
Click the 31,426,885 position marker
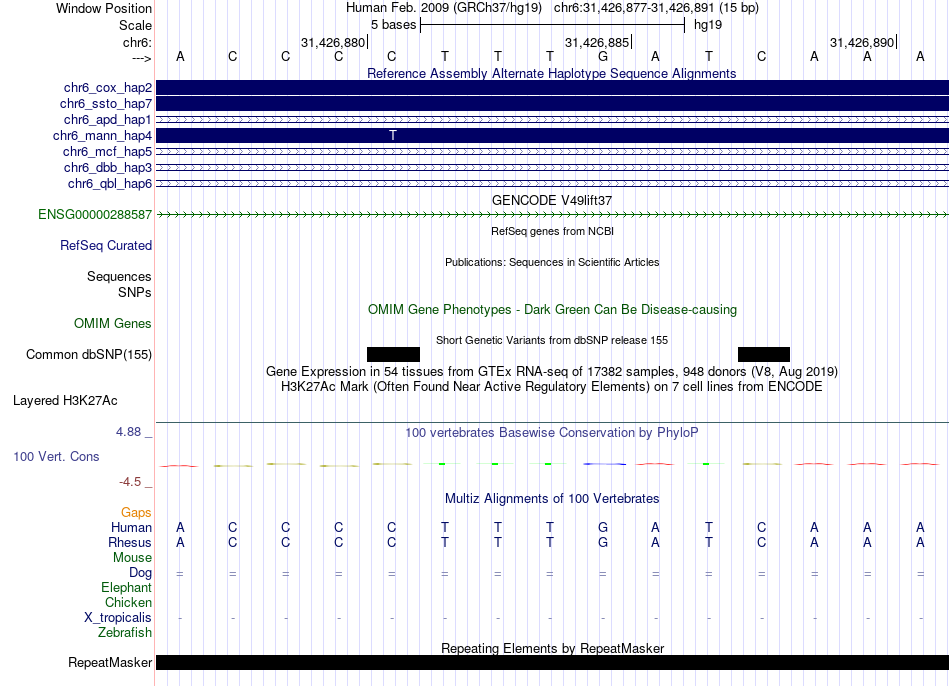tap(598, 42)
